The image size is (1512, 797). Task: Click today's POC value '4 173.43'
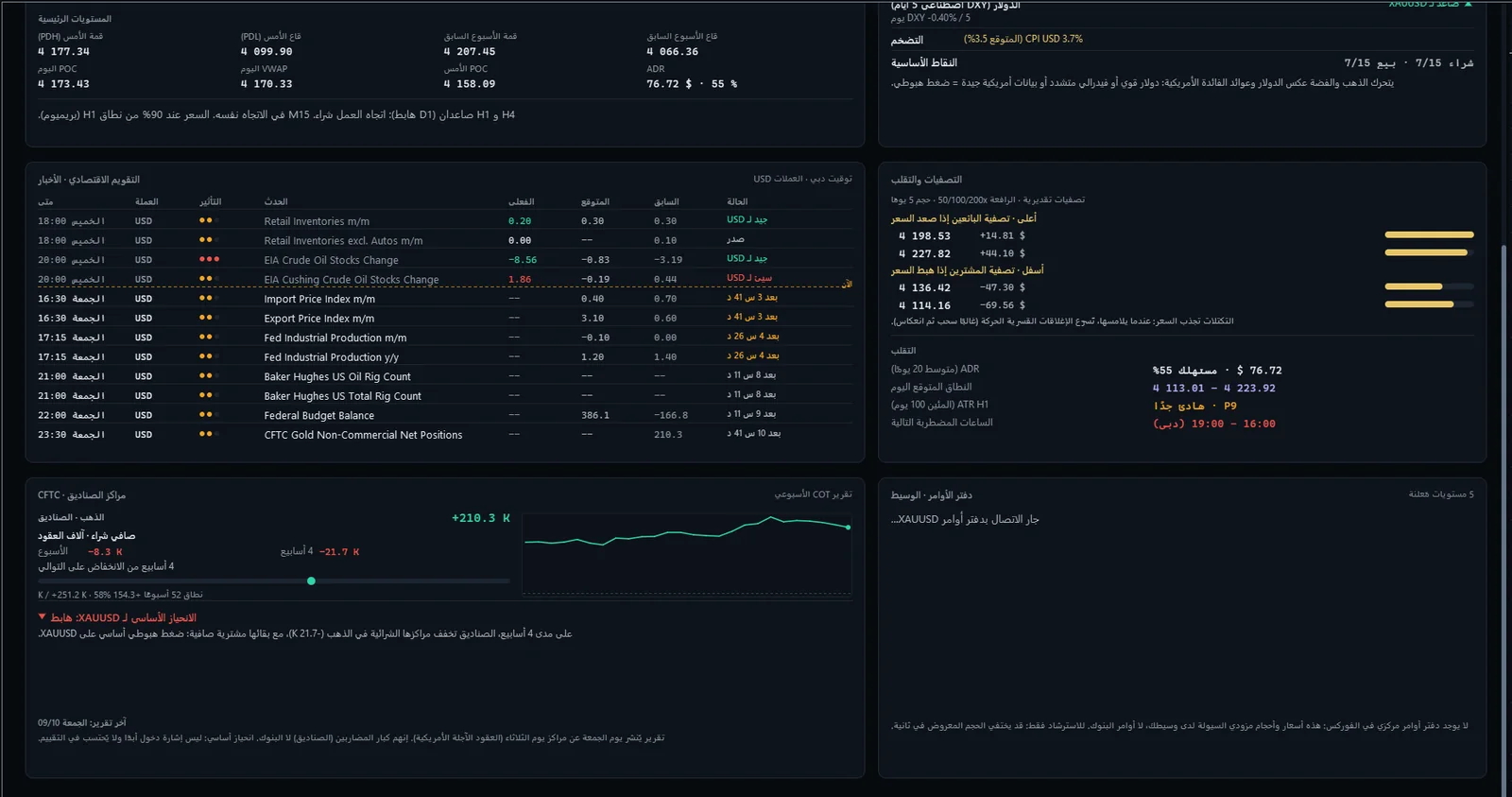tap(63, 84)
